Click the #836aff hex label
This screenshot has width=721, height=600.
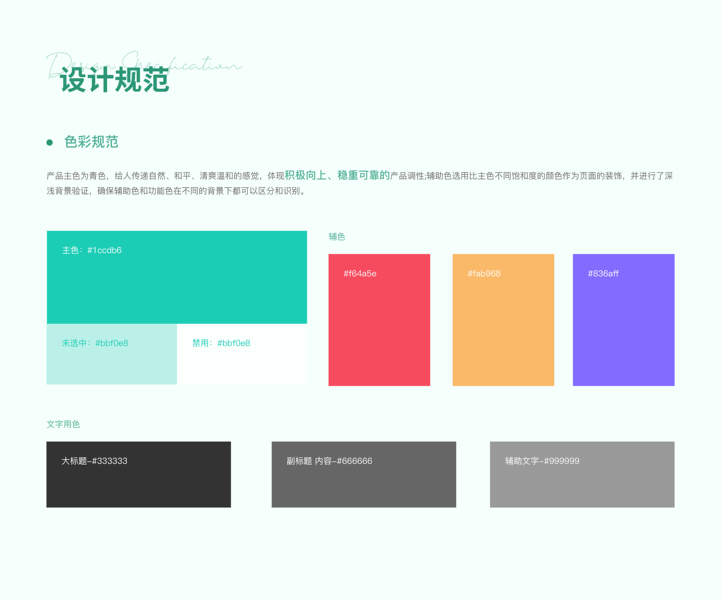[603, 274]
